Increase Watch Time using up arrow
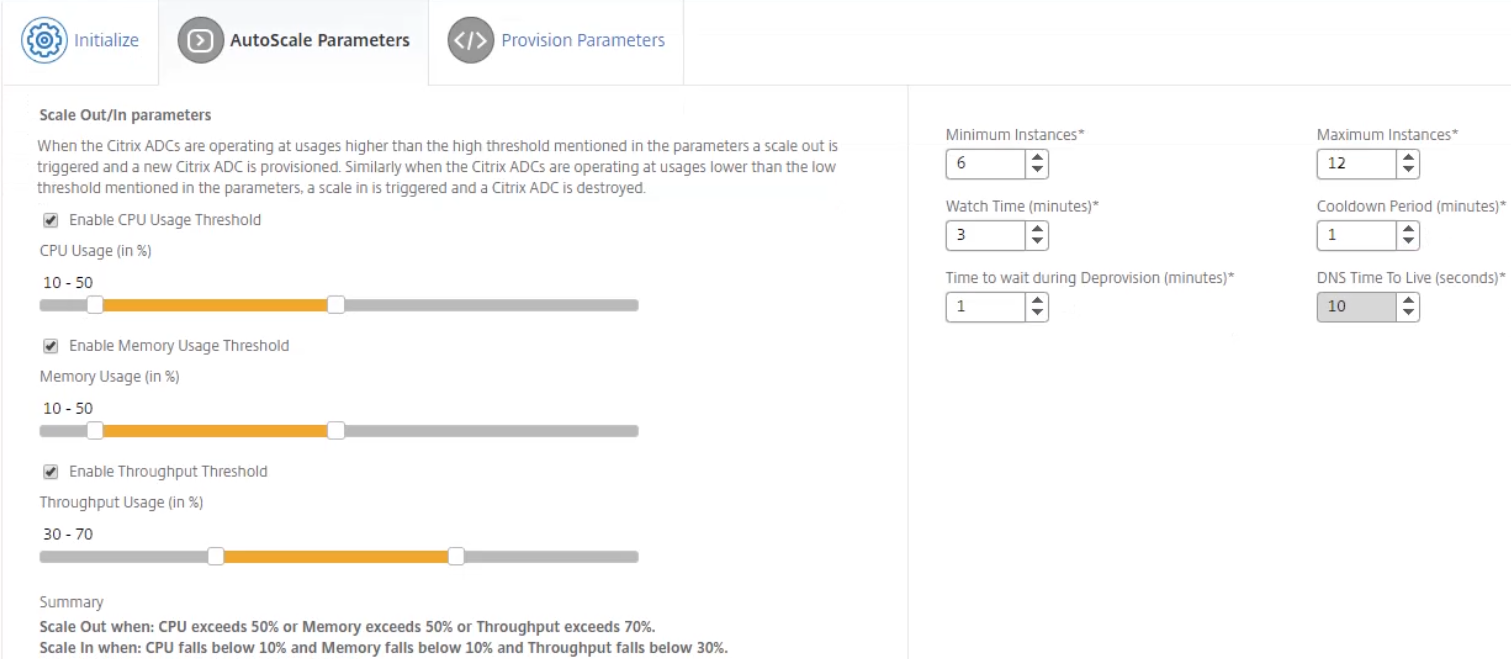The height and width of the screenshot is (659, 1511). tap(1037, 229)
